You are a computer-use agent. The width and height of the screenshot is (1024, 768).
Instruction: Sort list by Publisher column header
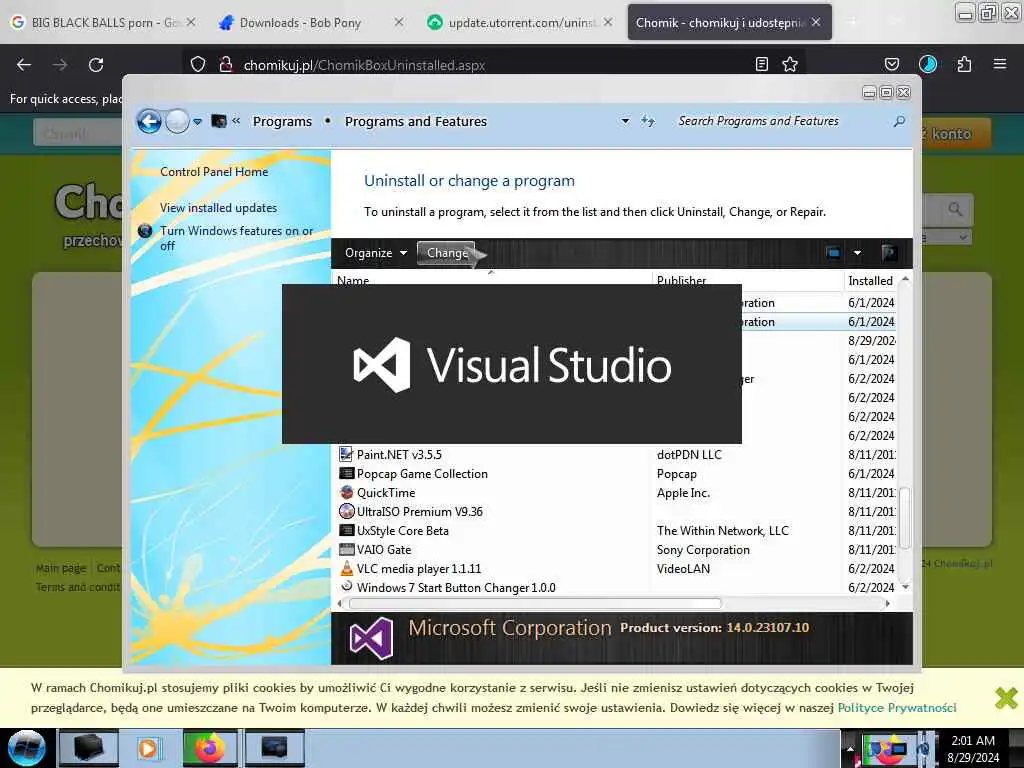[x=748, y=280]
